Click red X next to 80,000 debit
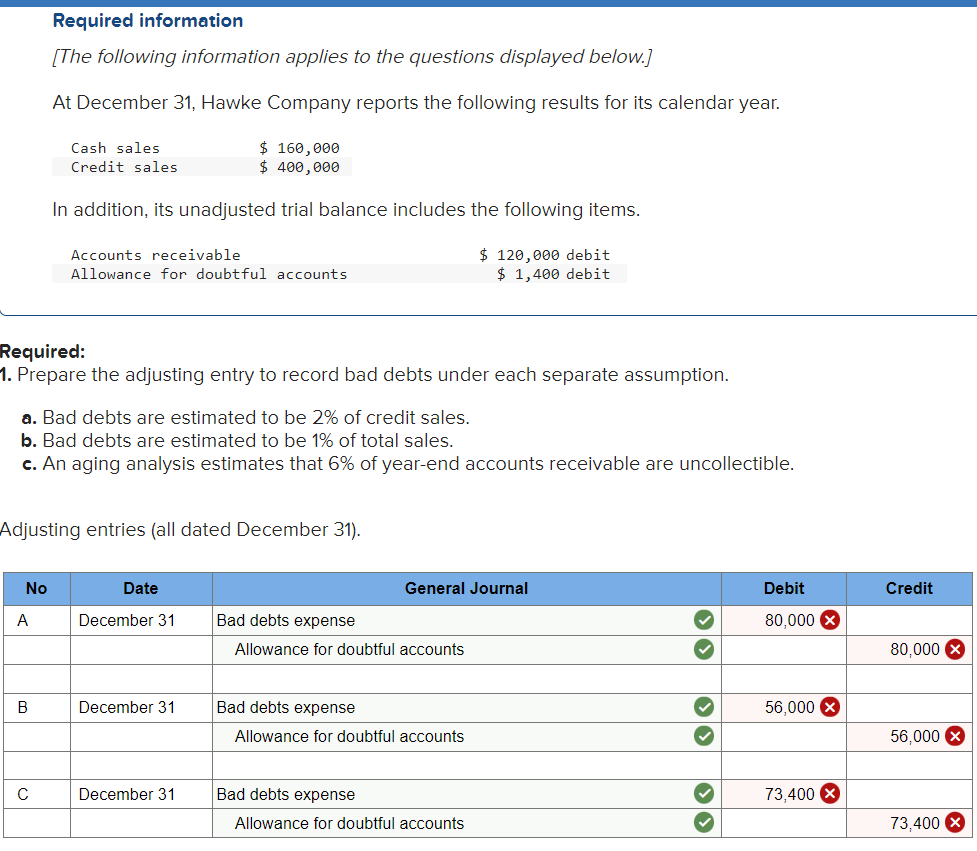977x851 pixels. click(x=830, y=620)
